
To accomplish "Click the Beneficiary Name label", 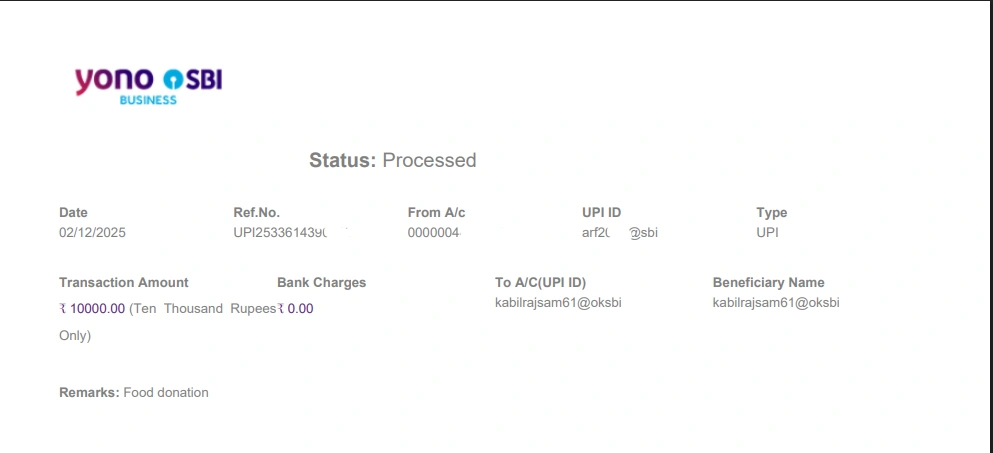I will click(768, 282).
